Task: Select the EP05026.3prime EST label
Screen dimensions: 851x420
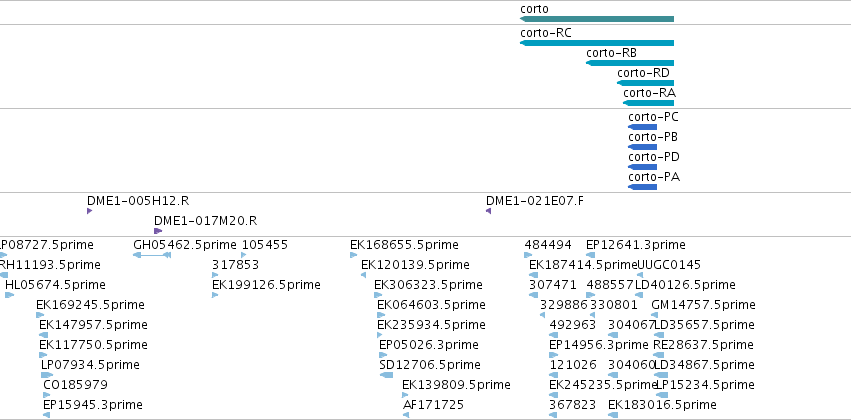Action: click(429, 345)
